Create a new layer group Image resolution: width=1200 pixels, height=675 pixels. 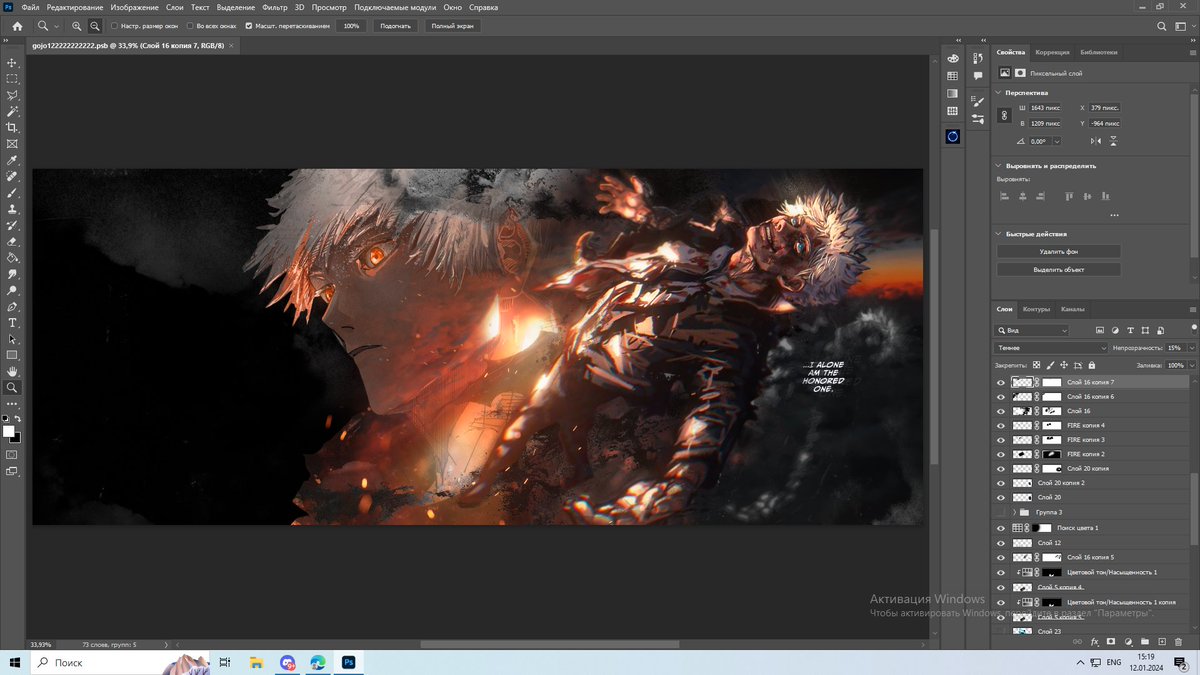click(1145, 640)
